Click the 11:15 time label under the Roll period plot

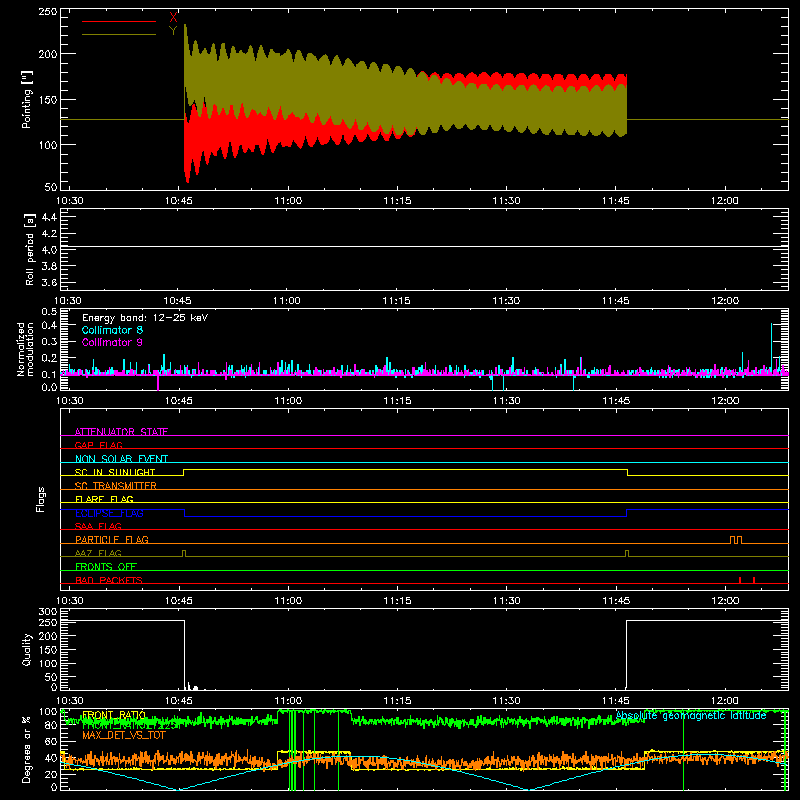coord(396,301)
